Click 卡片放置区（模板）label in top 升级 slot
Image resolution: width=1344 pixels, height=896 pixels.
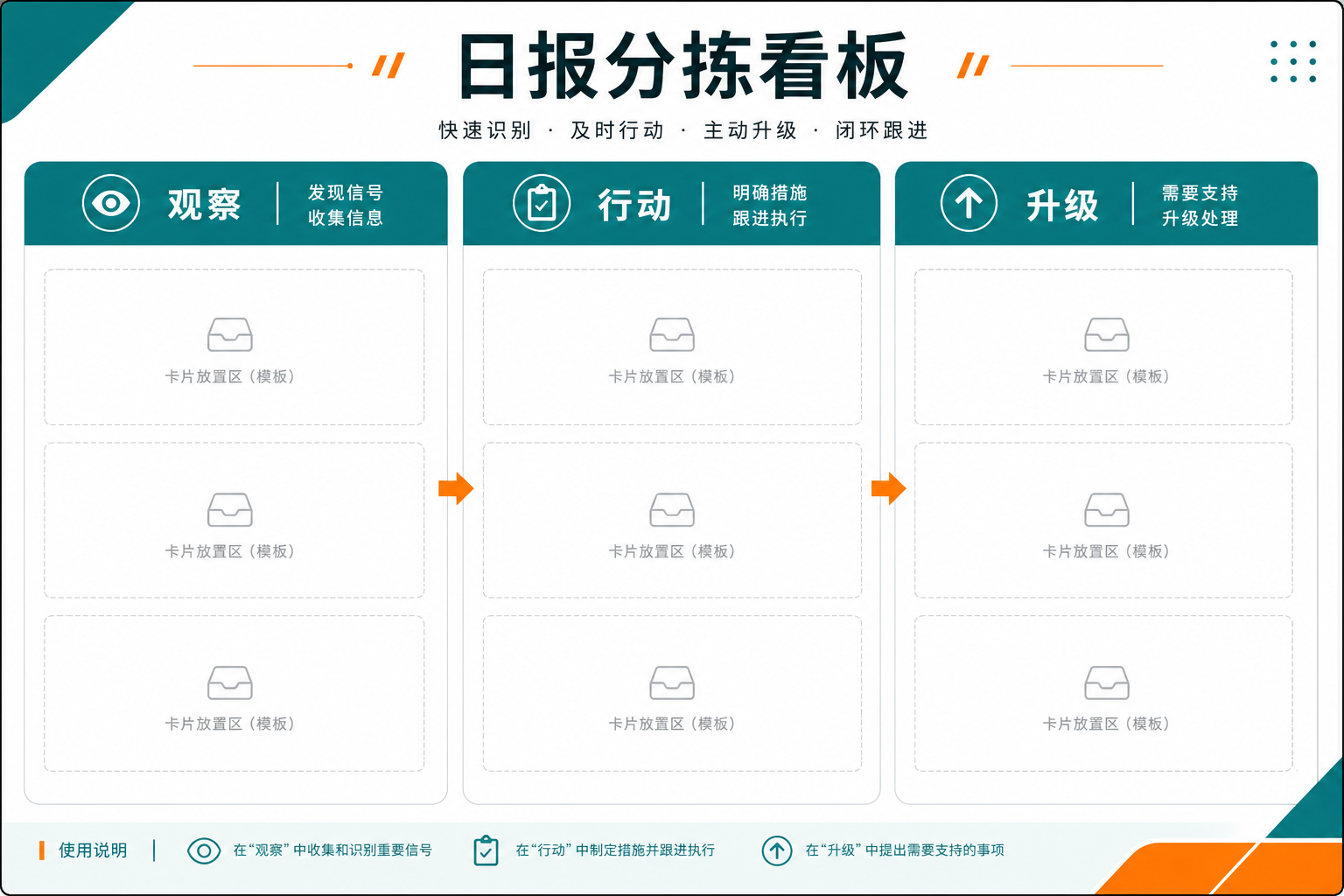1107,376
